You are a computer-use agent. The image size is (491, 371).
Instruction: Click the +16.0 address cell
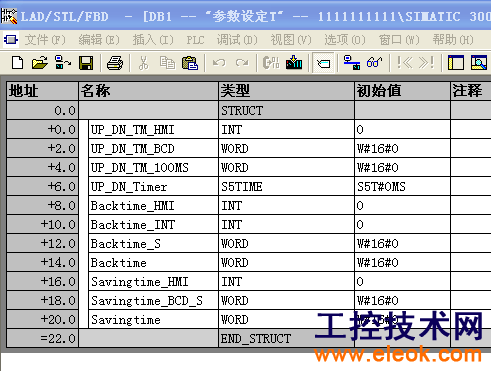point(42,281)
